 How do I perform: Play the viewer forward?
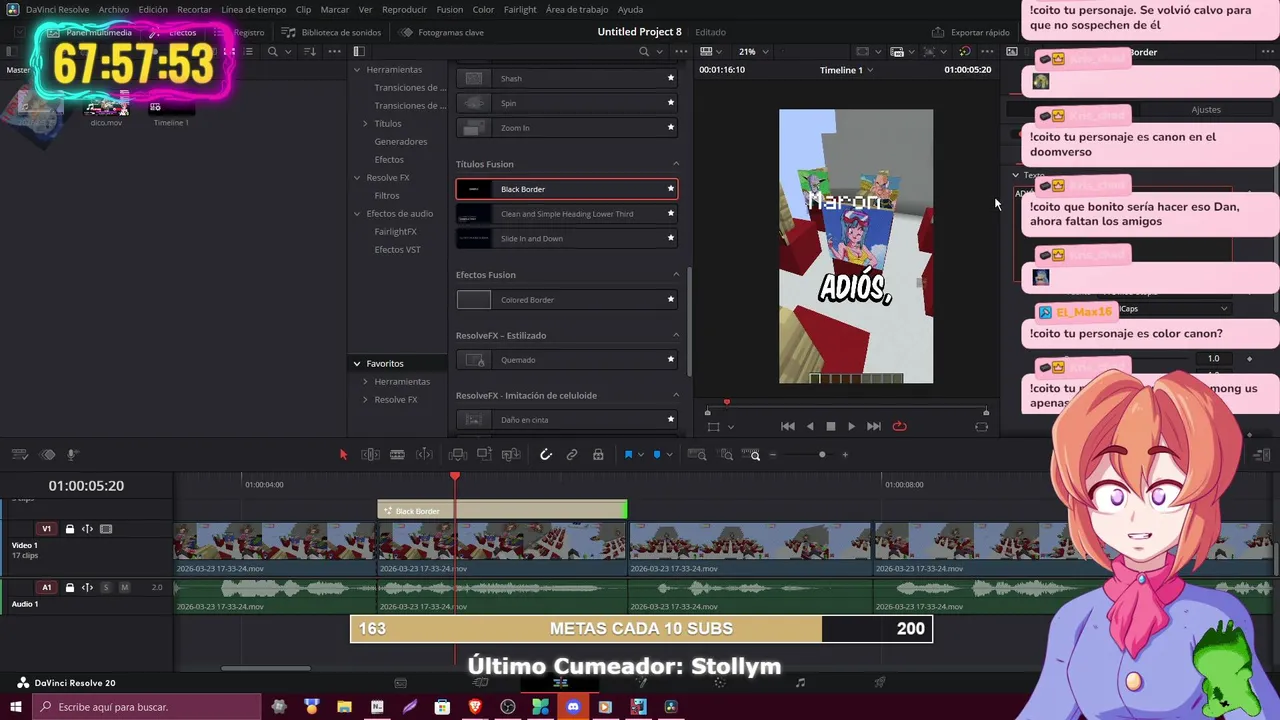pyautogui.click(x=851, y=426)
